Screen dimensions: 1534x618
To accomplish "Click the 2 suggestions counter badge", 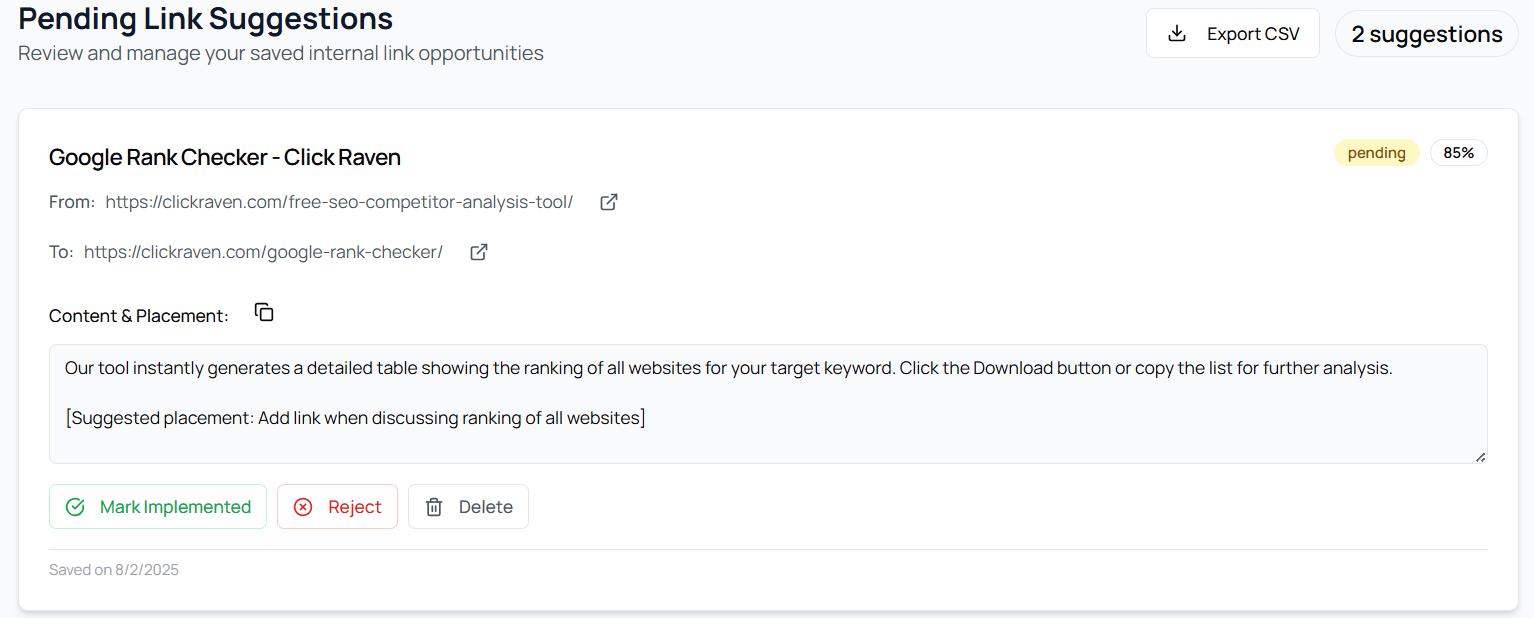I will pos(1427,34).
